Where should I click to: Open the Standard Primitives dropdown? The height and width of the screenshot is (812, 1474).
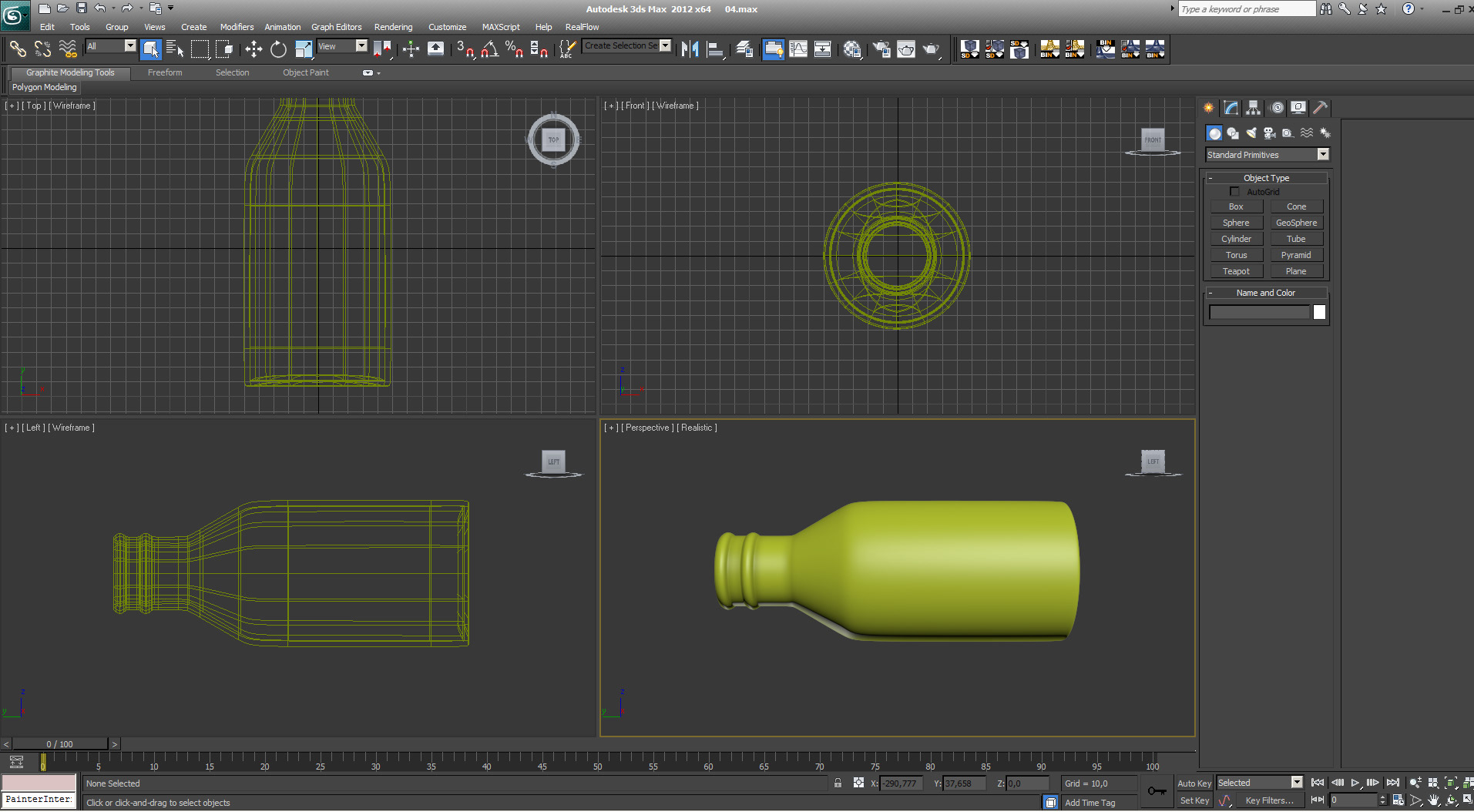click(1267, 155)
